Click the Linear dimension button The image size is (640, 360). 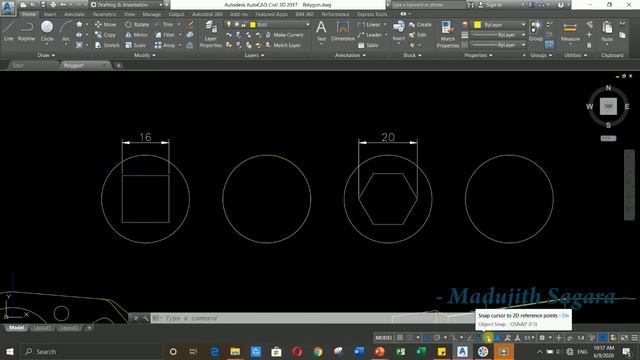369,24
